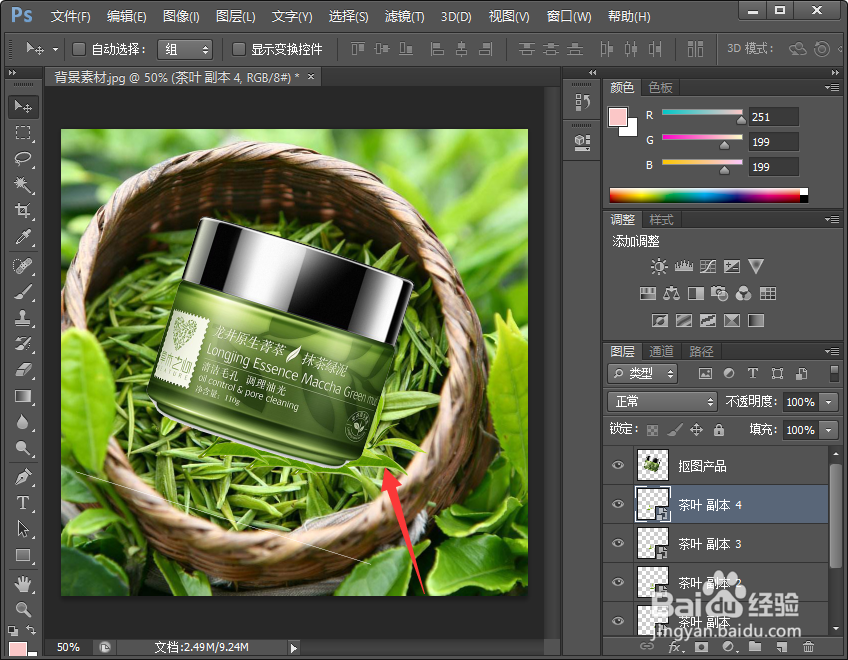The image size is (848, 660).
Task: Select the Crop tool
Action: [x=23, y=210]
